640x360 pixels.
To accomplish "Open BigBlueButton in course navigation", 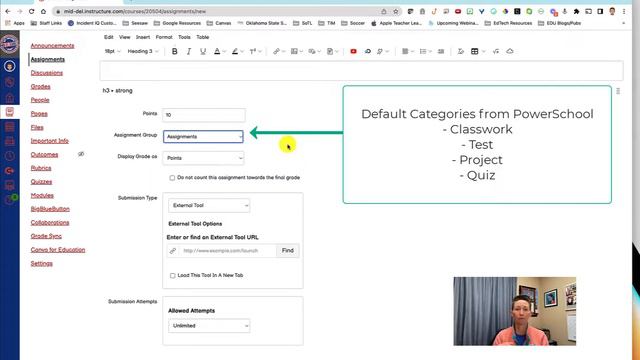I will (x=50, y=209).
